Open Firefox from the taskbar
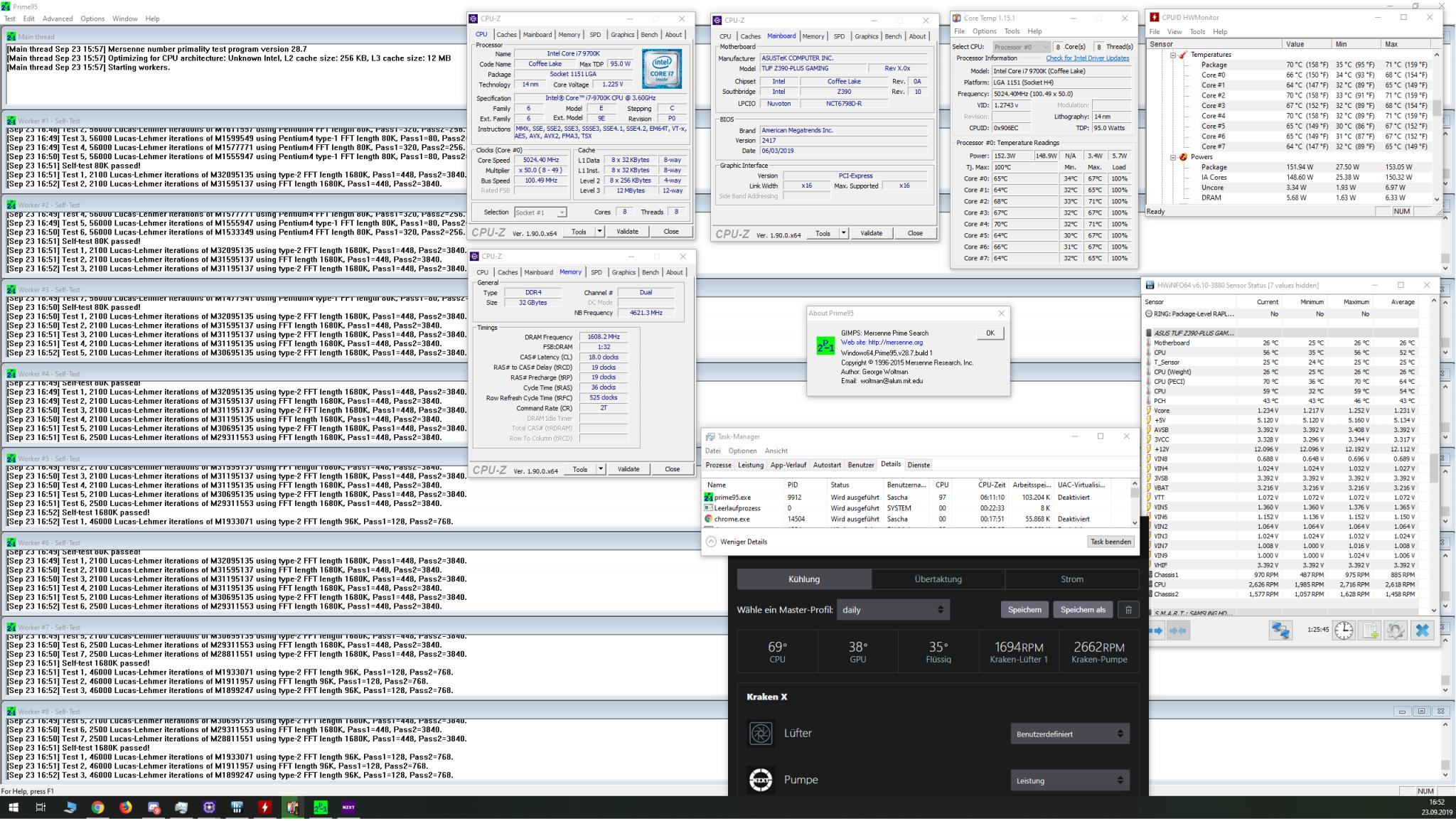This screenshot has height=821, width=1456. tap(125, 807)
